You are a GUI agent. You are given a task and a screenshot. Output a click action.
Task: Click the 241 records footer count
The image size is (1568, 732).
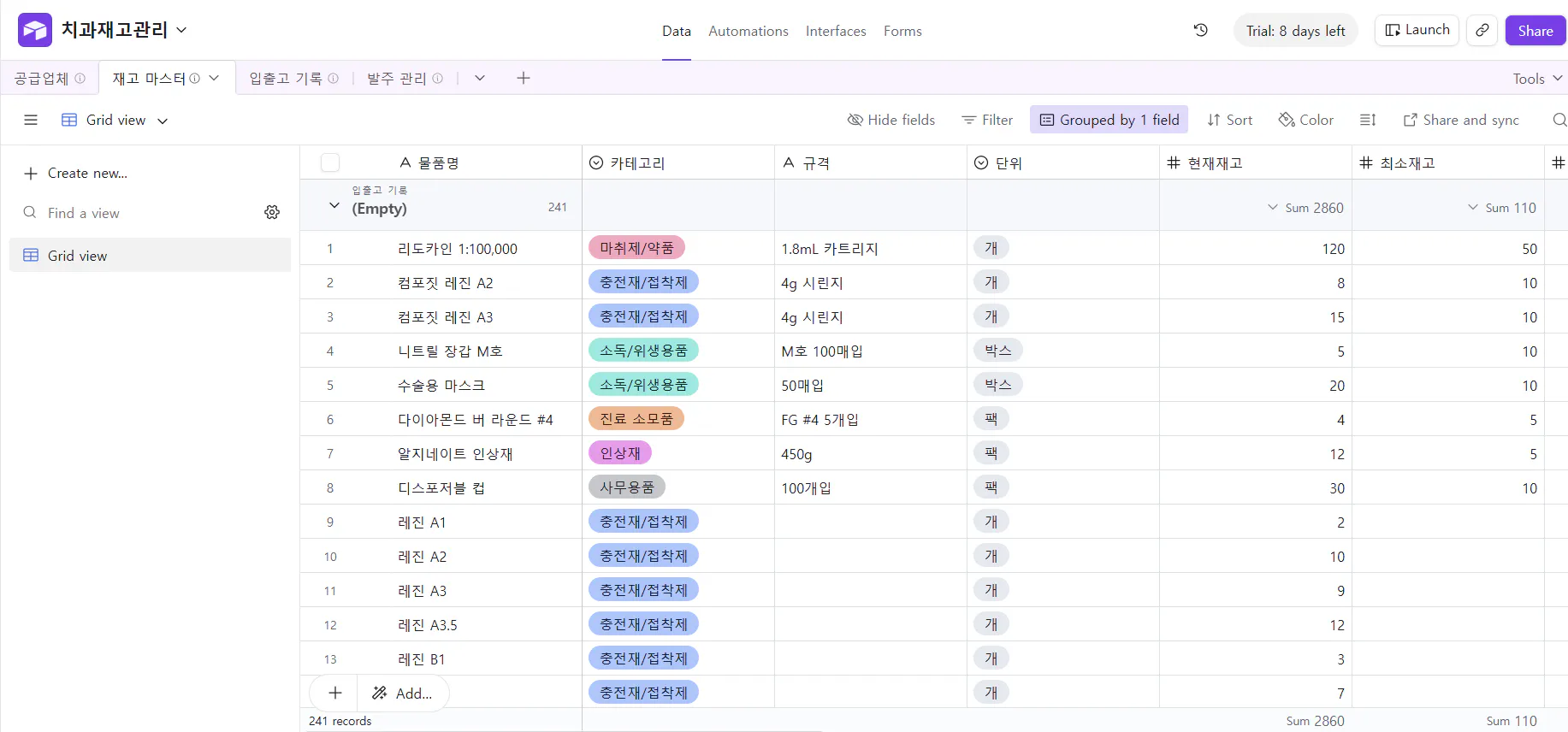pos(340,721)
